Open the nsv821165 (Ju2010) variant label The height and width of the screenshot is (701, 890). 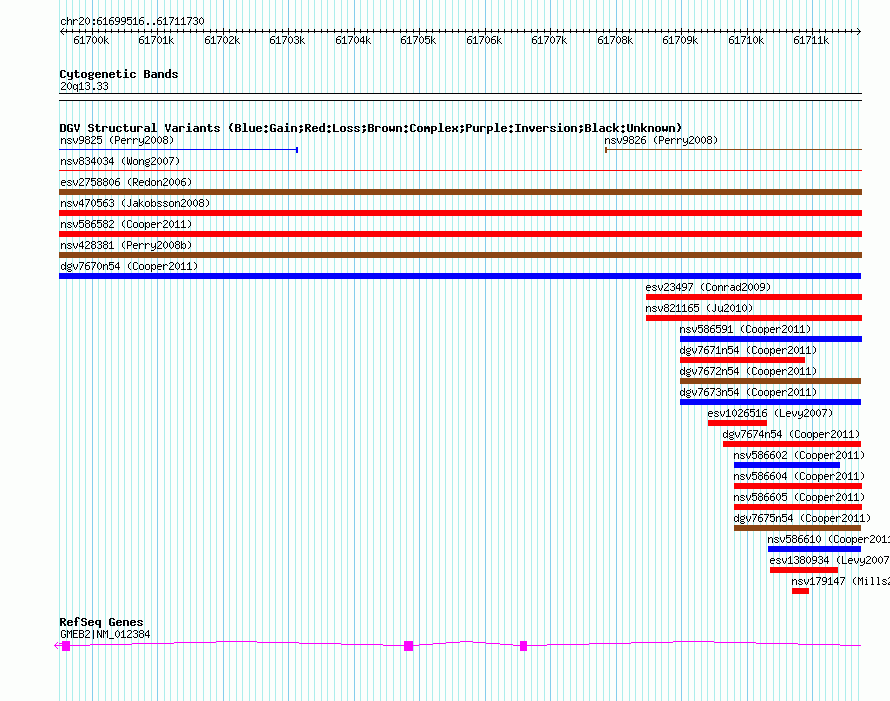699,308
